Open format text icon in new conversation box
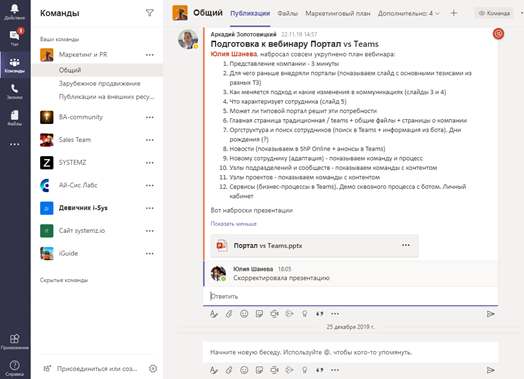Screen dimensions: 524x379 [x=214, y=370]
